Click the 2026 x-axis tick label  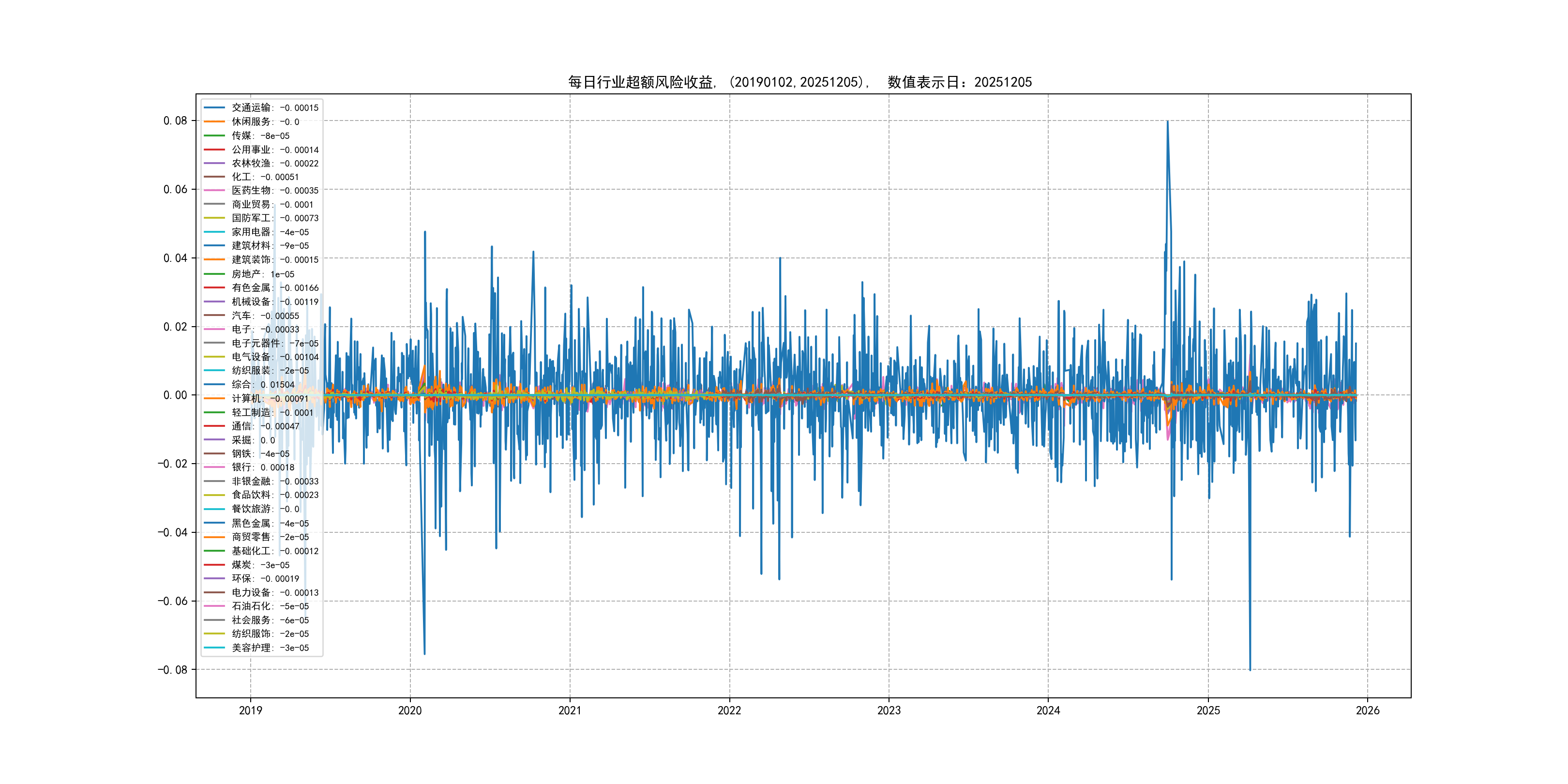(x=1368, y=710)
